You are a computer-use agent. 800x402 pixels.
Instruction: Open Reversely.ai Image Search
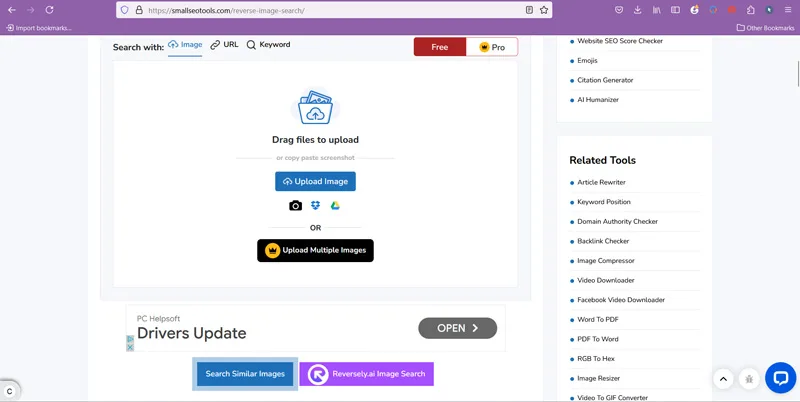click(x=366, y=374)
